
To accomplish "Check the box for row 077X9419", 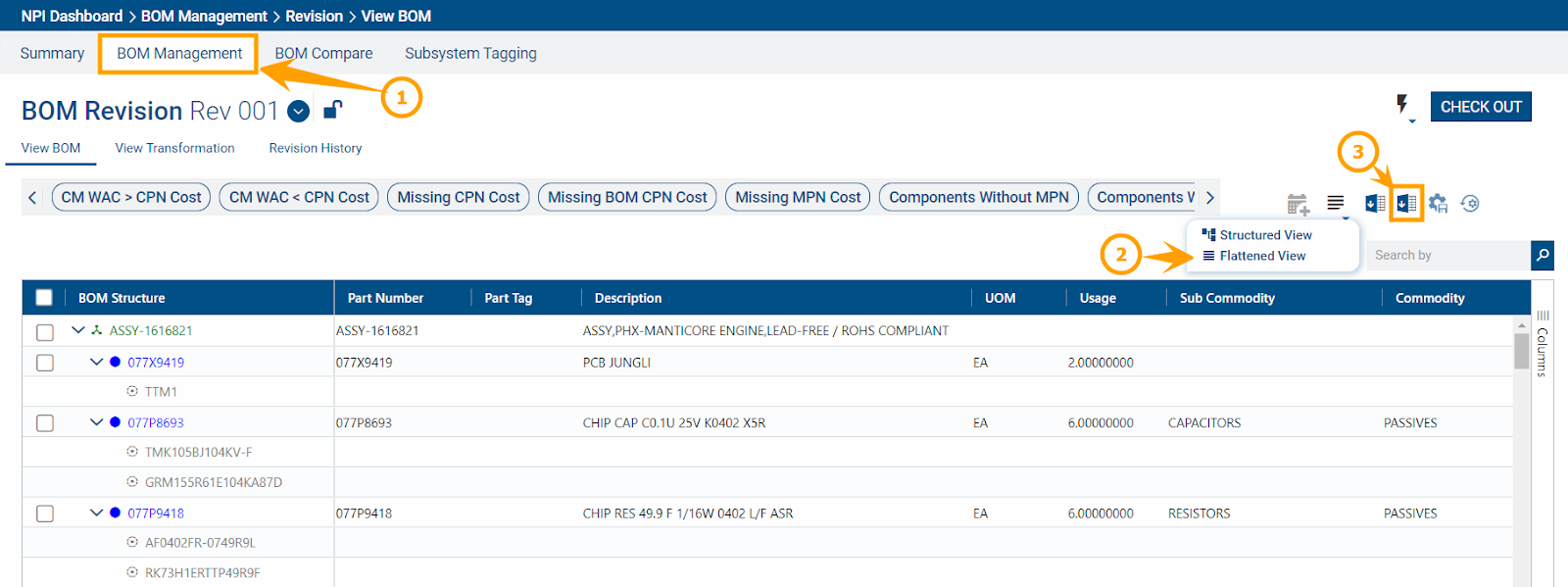I will click(x=45, y=363).
